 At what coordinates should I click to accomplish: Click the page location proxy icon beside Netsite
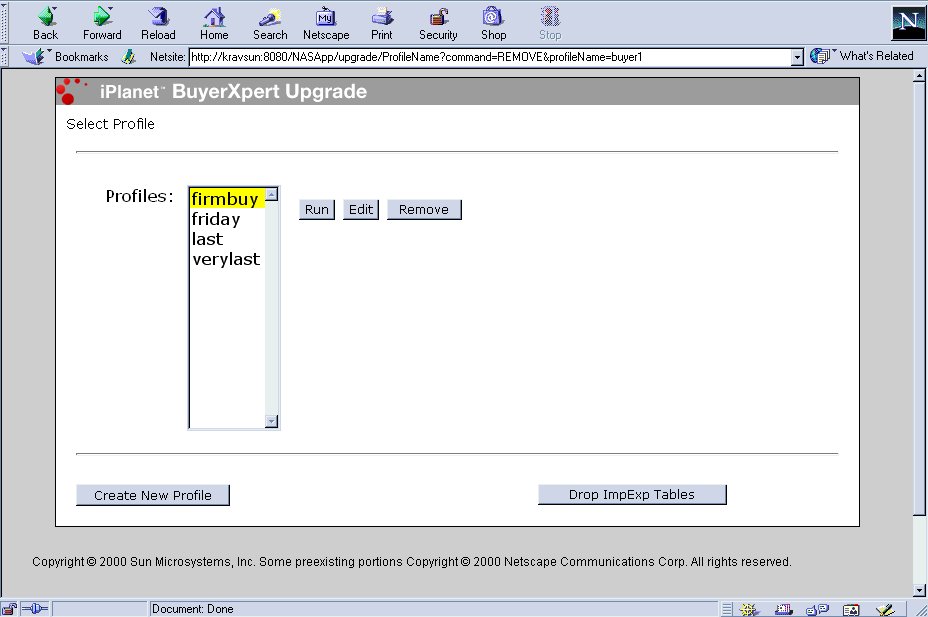(128, 57)
